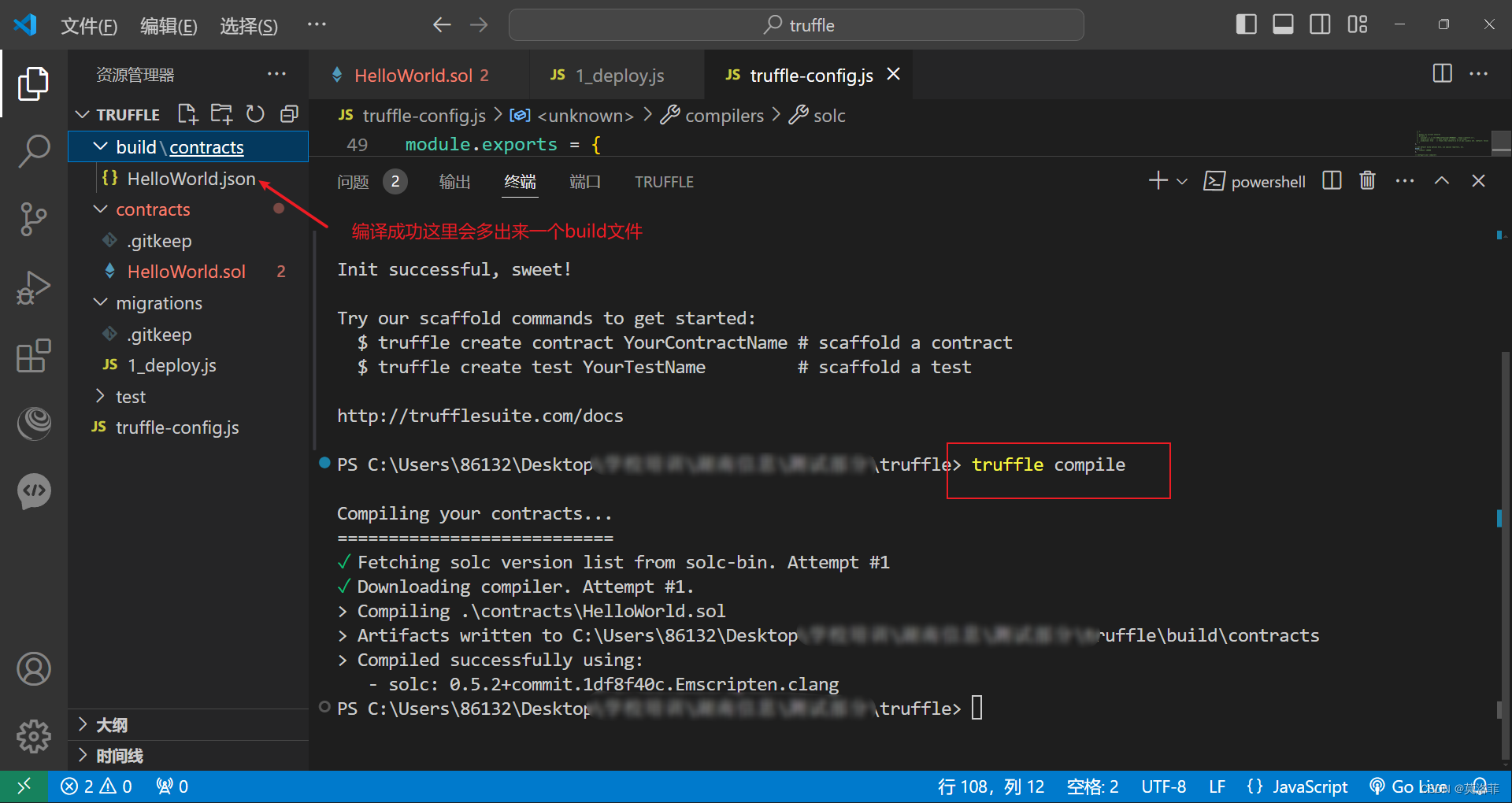Open the chat code sidebar icon

[33, 491]
